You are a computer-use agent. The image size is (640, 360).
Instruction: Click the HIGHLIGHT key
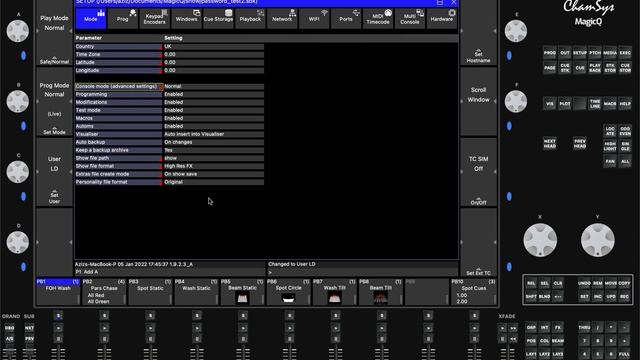click(x=610, y=146)
